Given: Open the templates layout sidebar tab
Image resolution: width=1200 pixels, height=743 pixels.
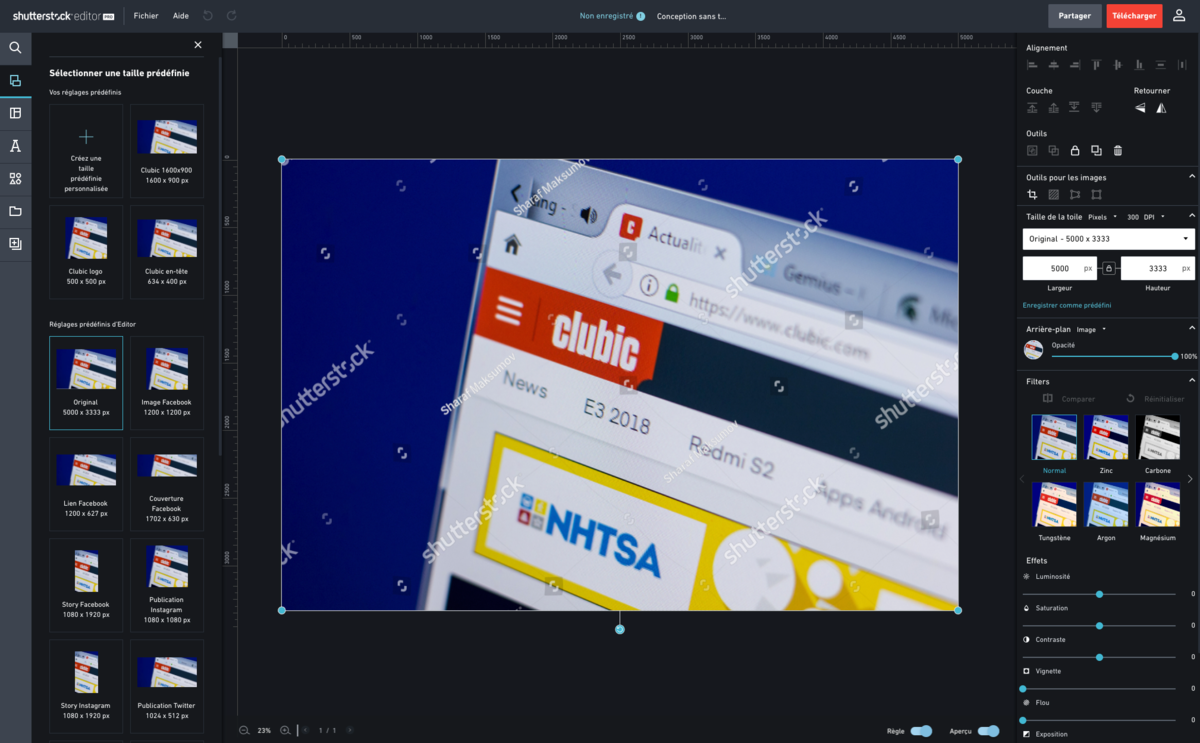Looking at the screenshot, I should (x=15, y=113).
